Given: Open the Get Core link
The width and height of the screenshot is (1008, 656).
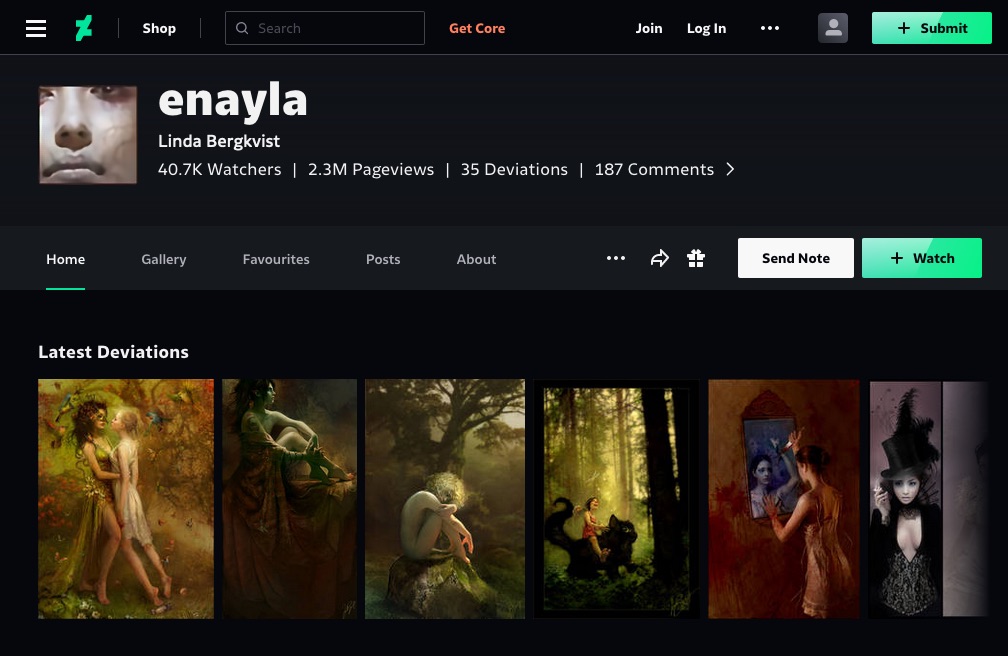Looking at the screenshot, I should 477,28.
